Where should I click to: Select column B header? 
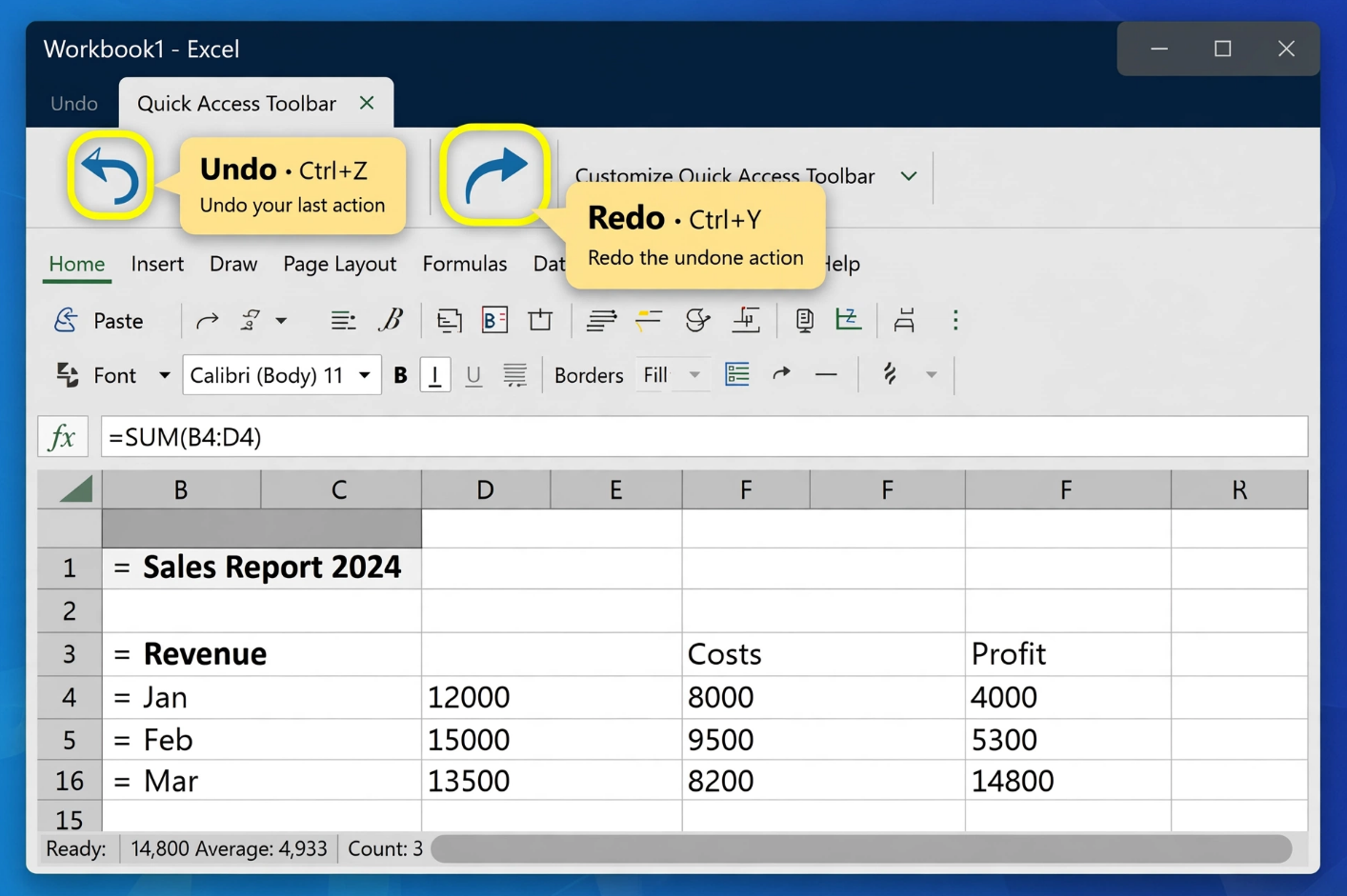(x=181, y=489)
